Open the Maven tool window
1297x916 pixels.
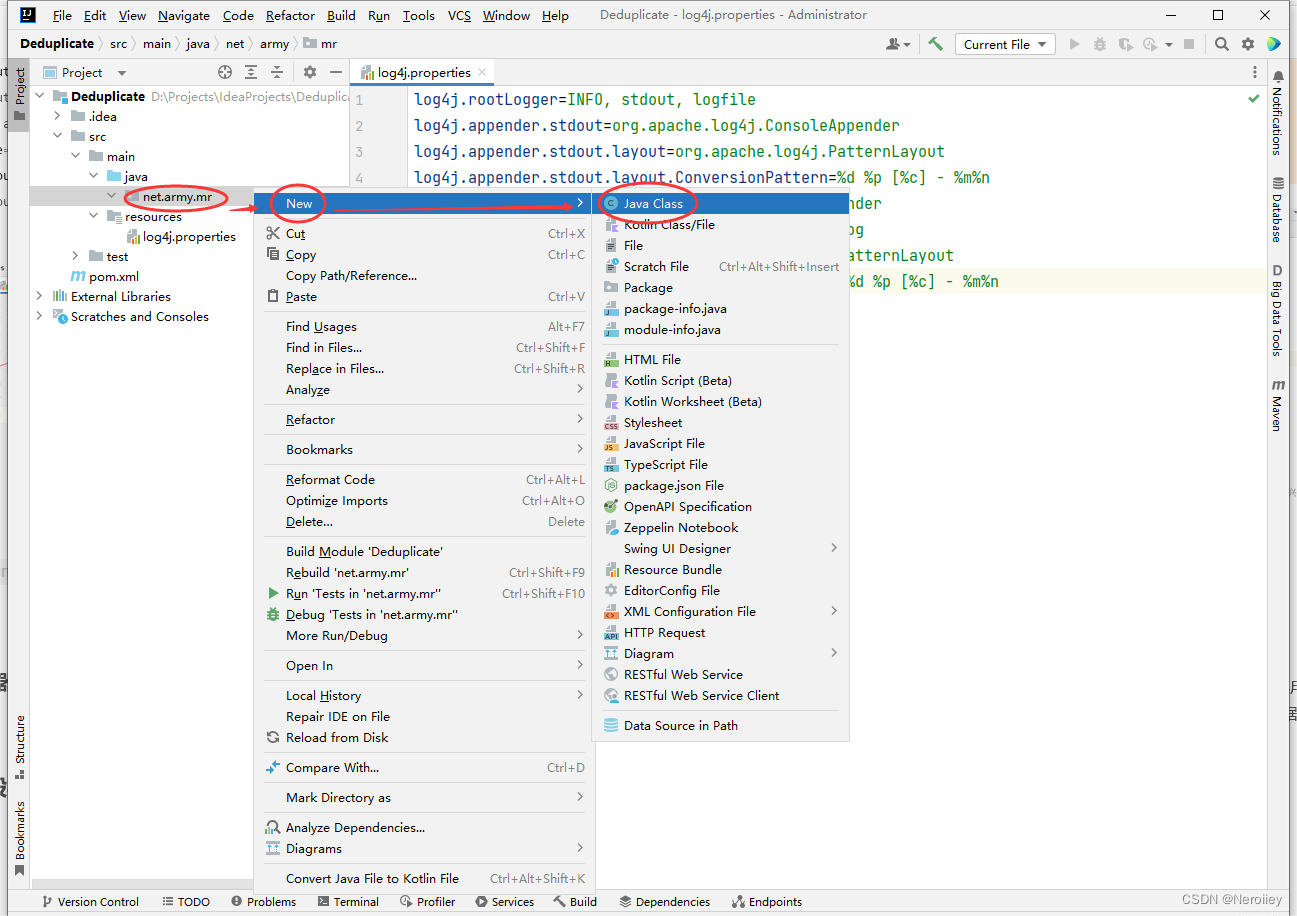pos(1278,404)
